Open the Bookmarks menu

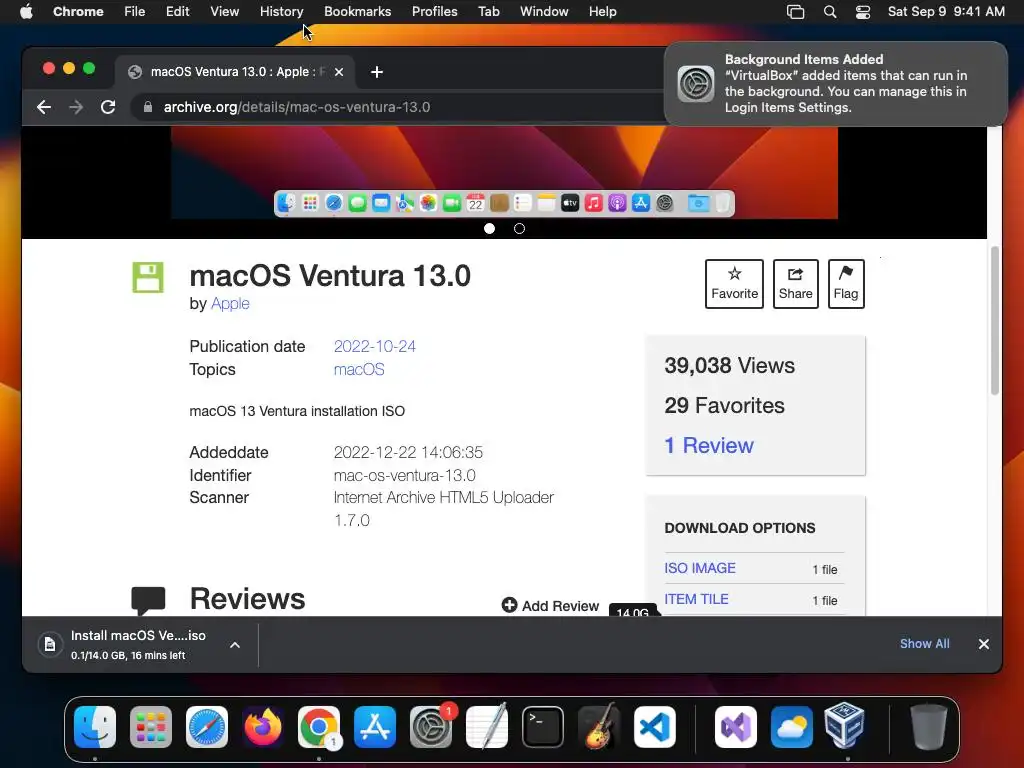click(357, 12)
